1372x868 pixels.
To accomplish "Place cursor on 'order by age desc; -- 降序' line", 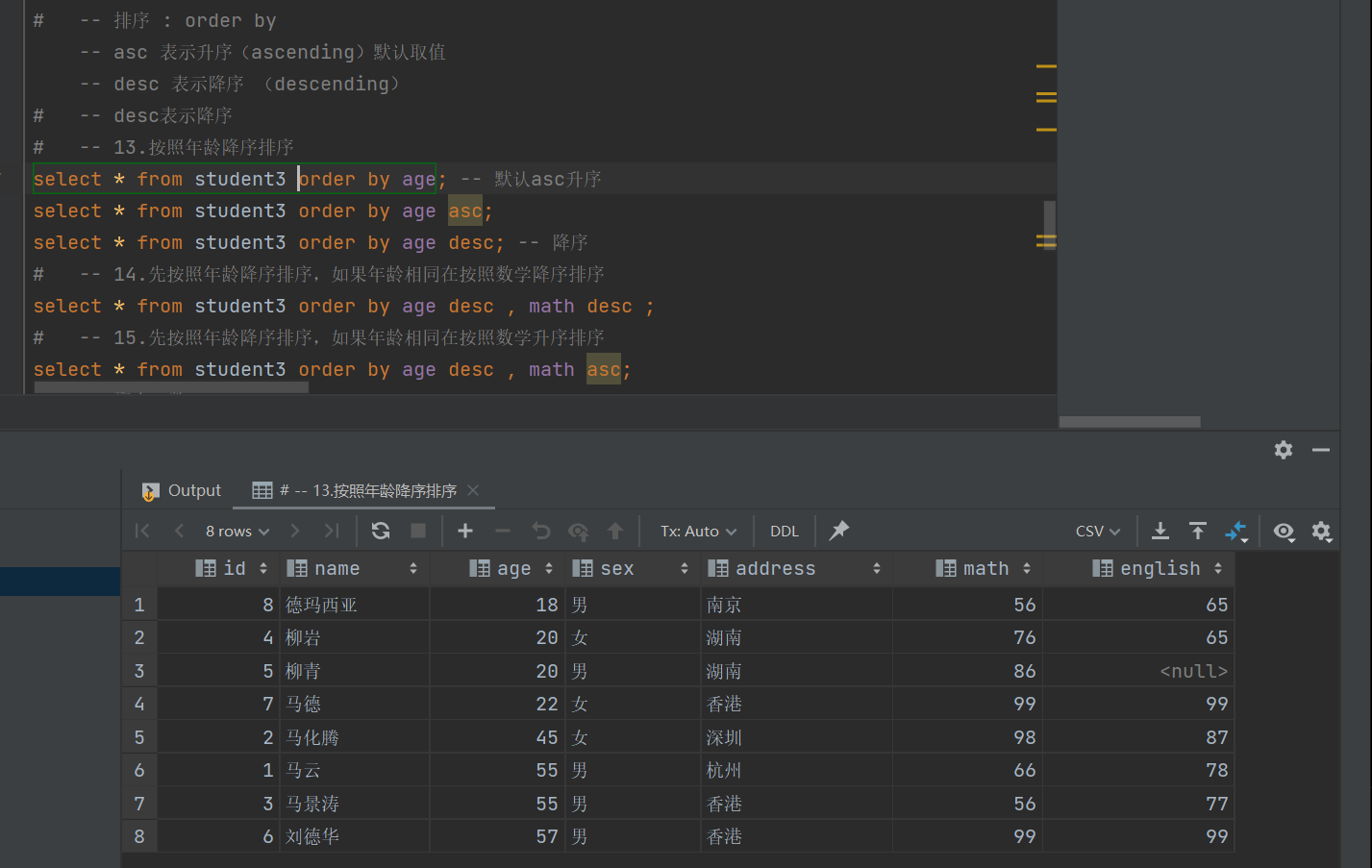I will tap(311, 242).
